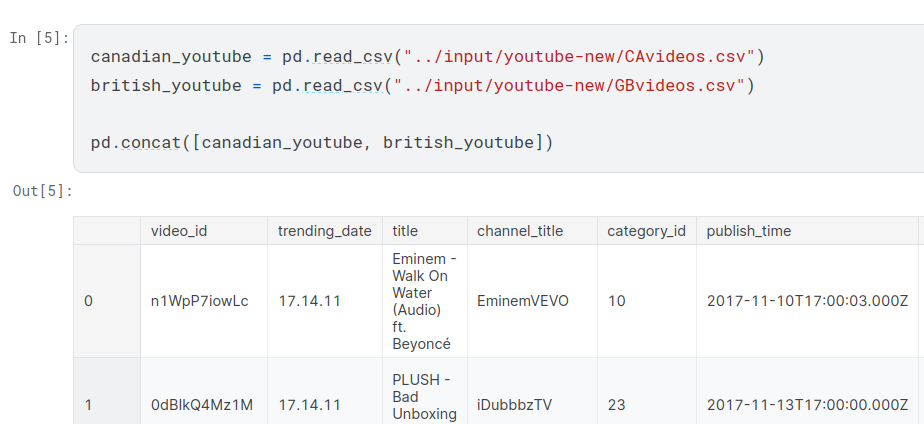
Task: Click row index 1 in the dataframe
Action: tap(88, 405)
